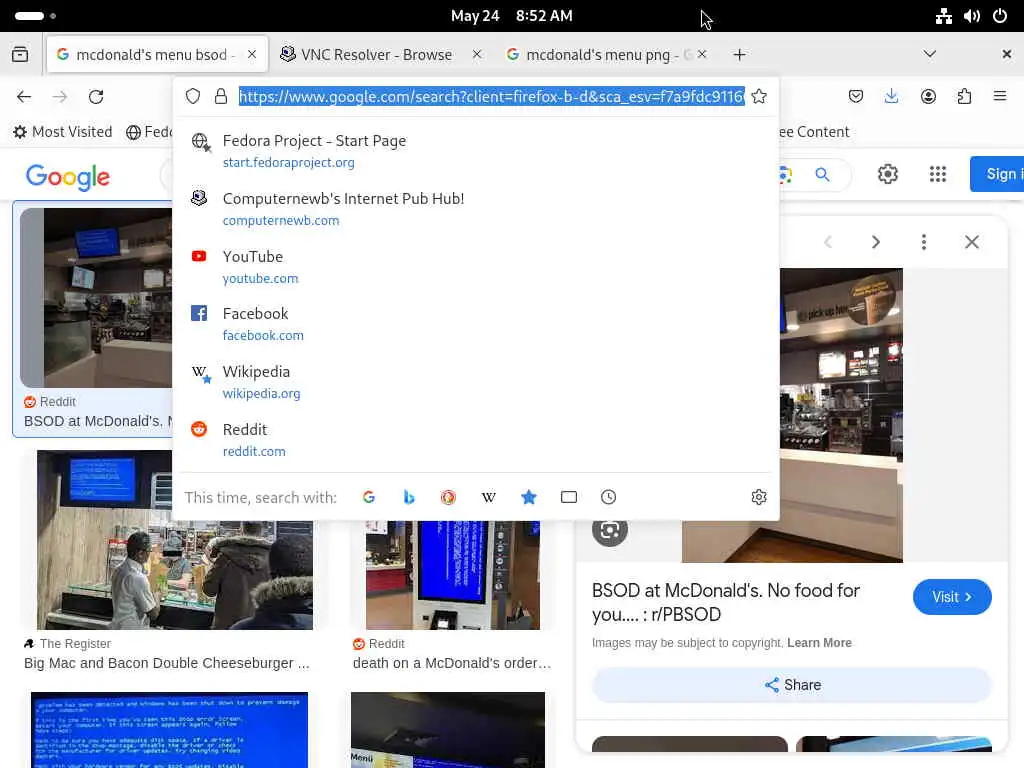
Task: Close the VNC Resolver tab
Action: pyautogui.click(x=477, y=55)
